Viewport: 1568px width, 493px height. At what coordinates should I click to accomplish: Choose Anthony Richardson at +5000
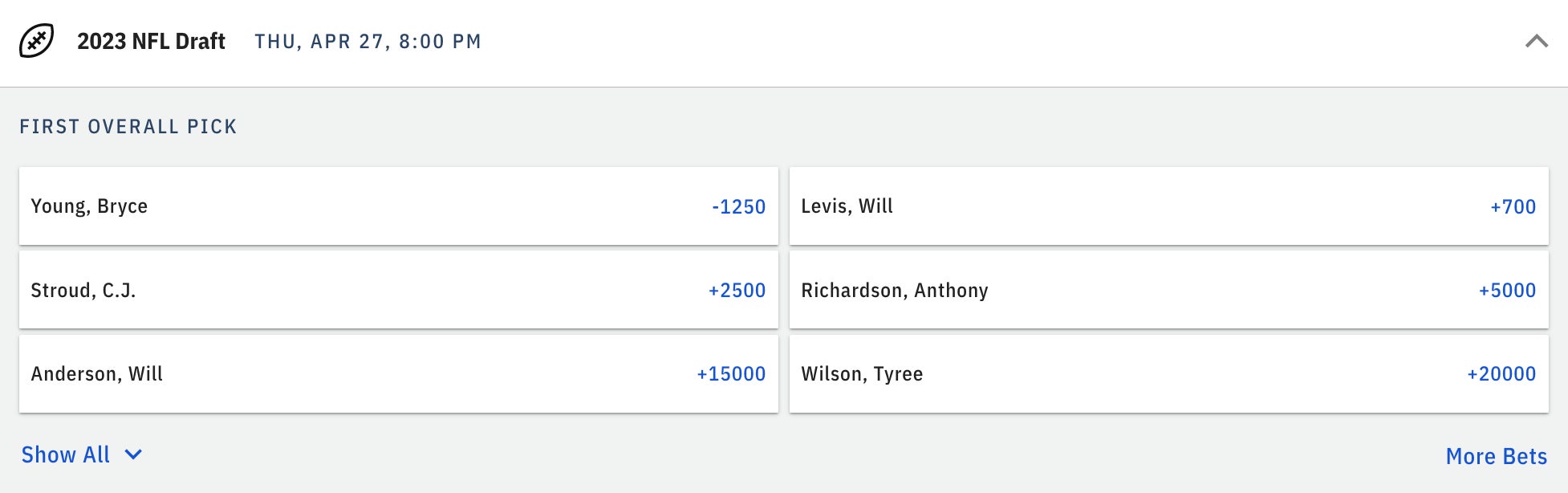[x=1168, y=290]
